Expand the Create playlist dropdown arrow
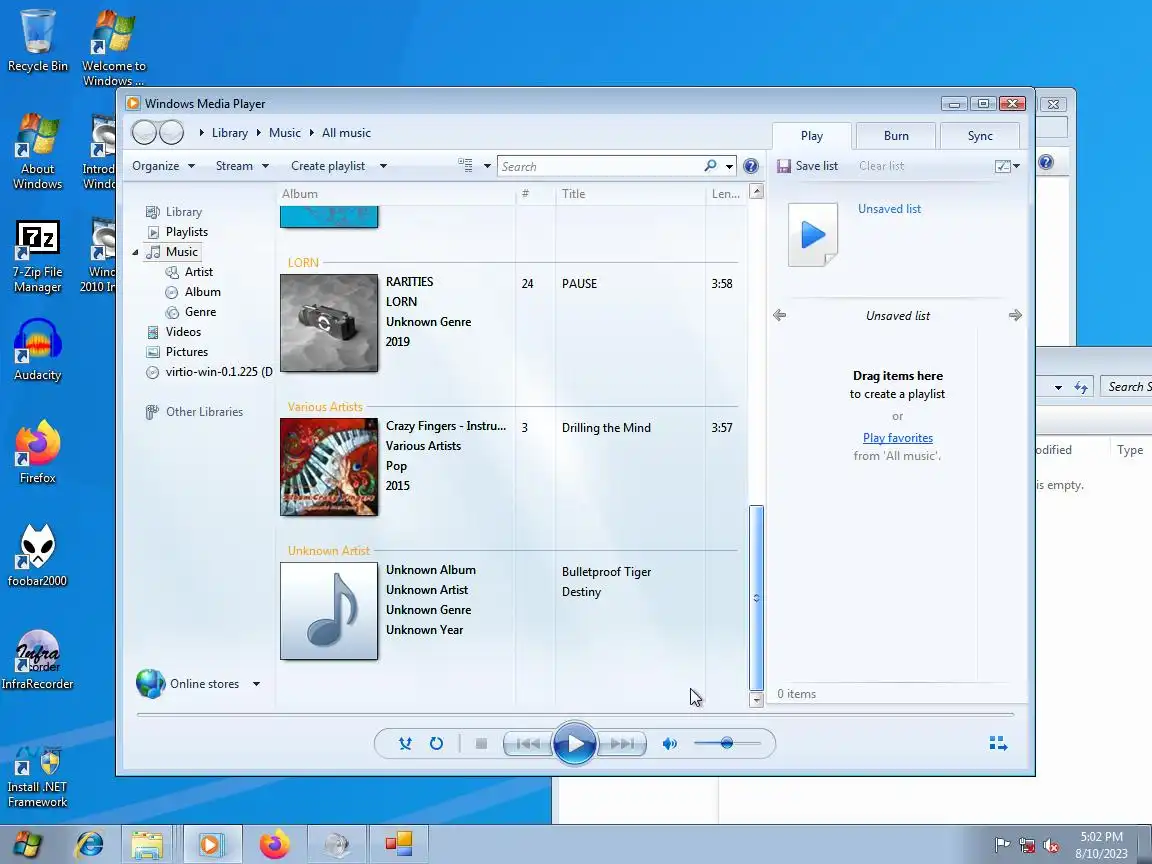 [383, 166]
